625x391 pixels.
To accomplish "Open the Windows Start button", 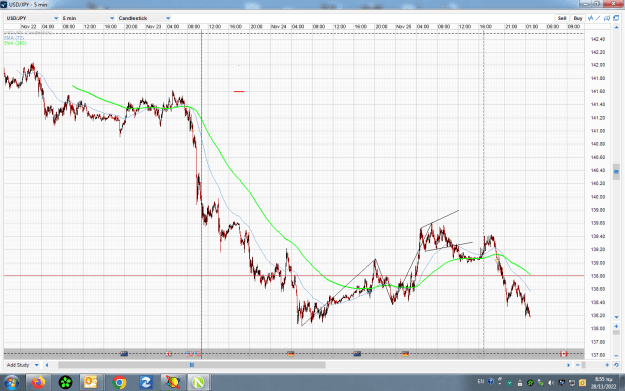I will pos(11,383).
